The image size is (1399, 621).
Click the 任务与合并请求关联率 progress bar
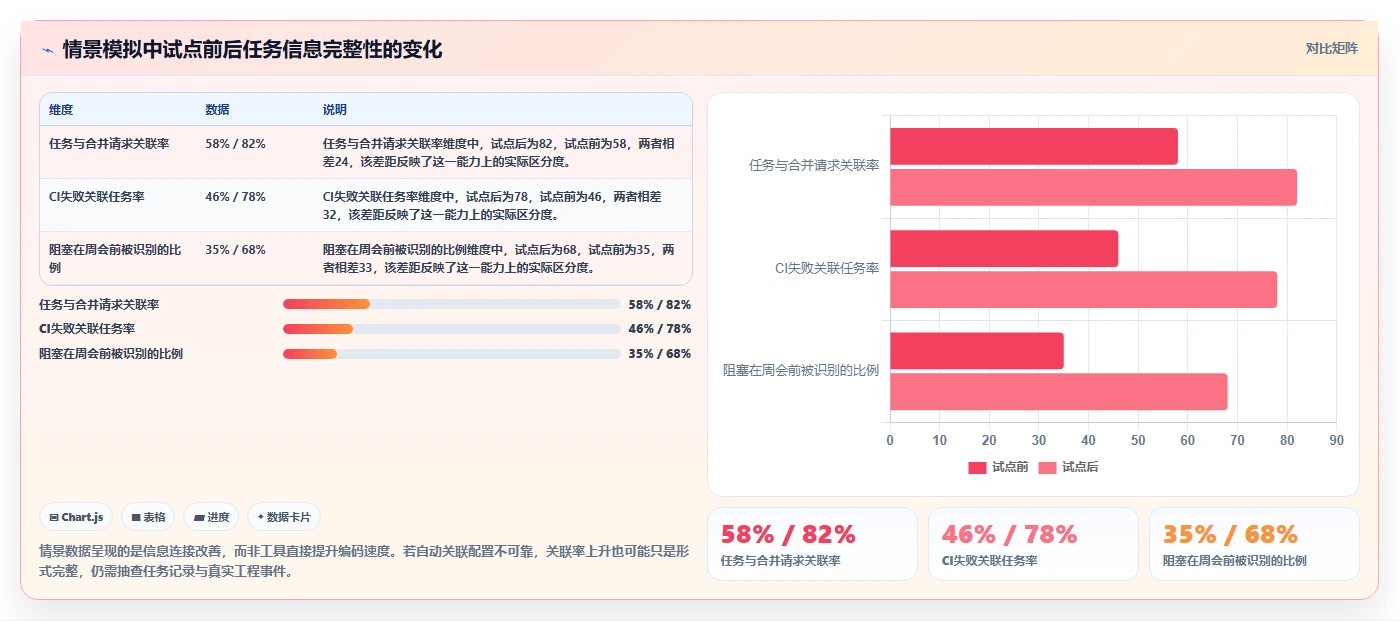tap(452, 304)
